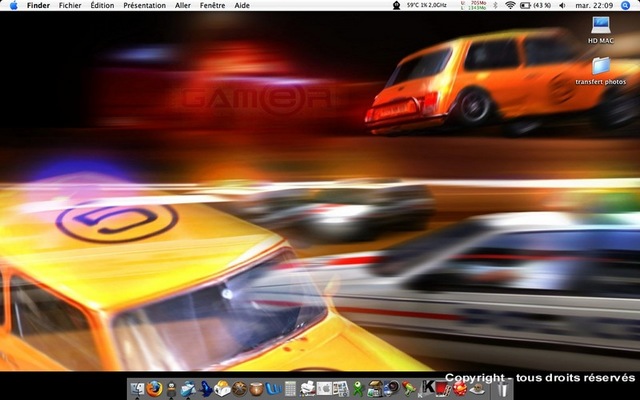Open Finder from the dock
This screenshot has height=400, width=640.
coord(137,389)
